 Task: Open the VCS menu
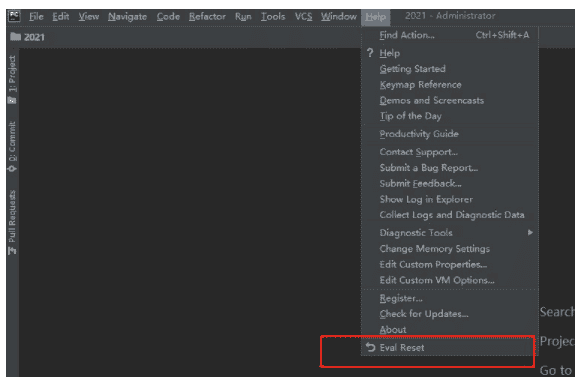[x=303, y=17]
